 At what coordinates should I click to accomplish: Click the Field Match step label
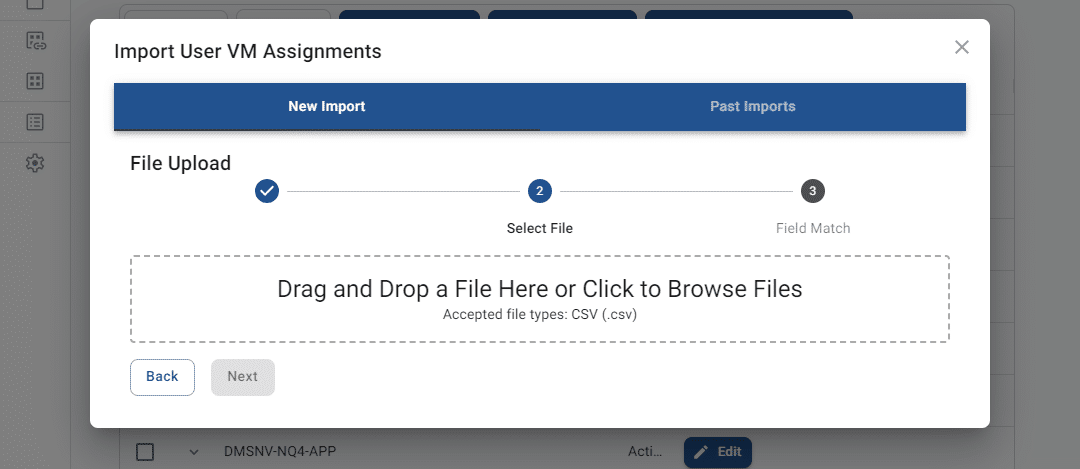812,228
